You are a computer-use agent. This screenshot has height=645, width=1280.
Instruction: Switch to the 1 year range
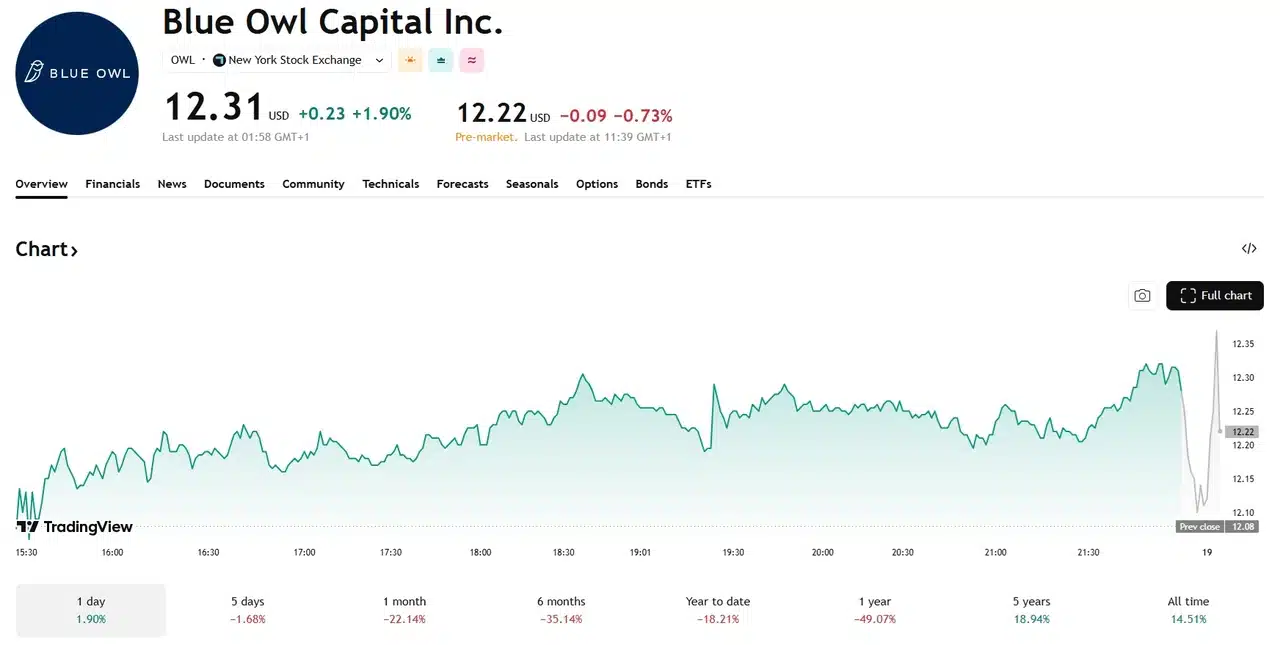(x=875, y=610)
